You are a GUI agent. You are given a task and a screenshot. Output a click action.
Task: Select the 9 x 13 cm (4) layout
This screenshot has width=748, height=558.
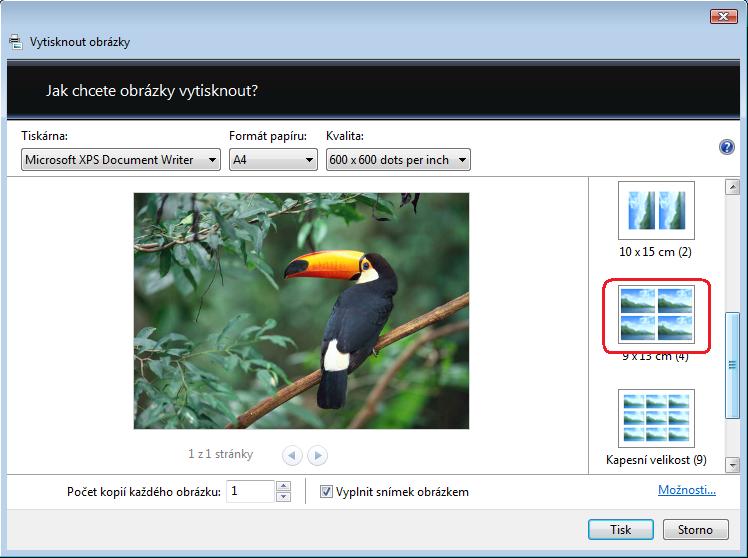(656, 314)
